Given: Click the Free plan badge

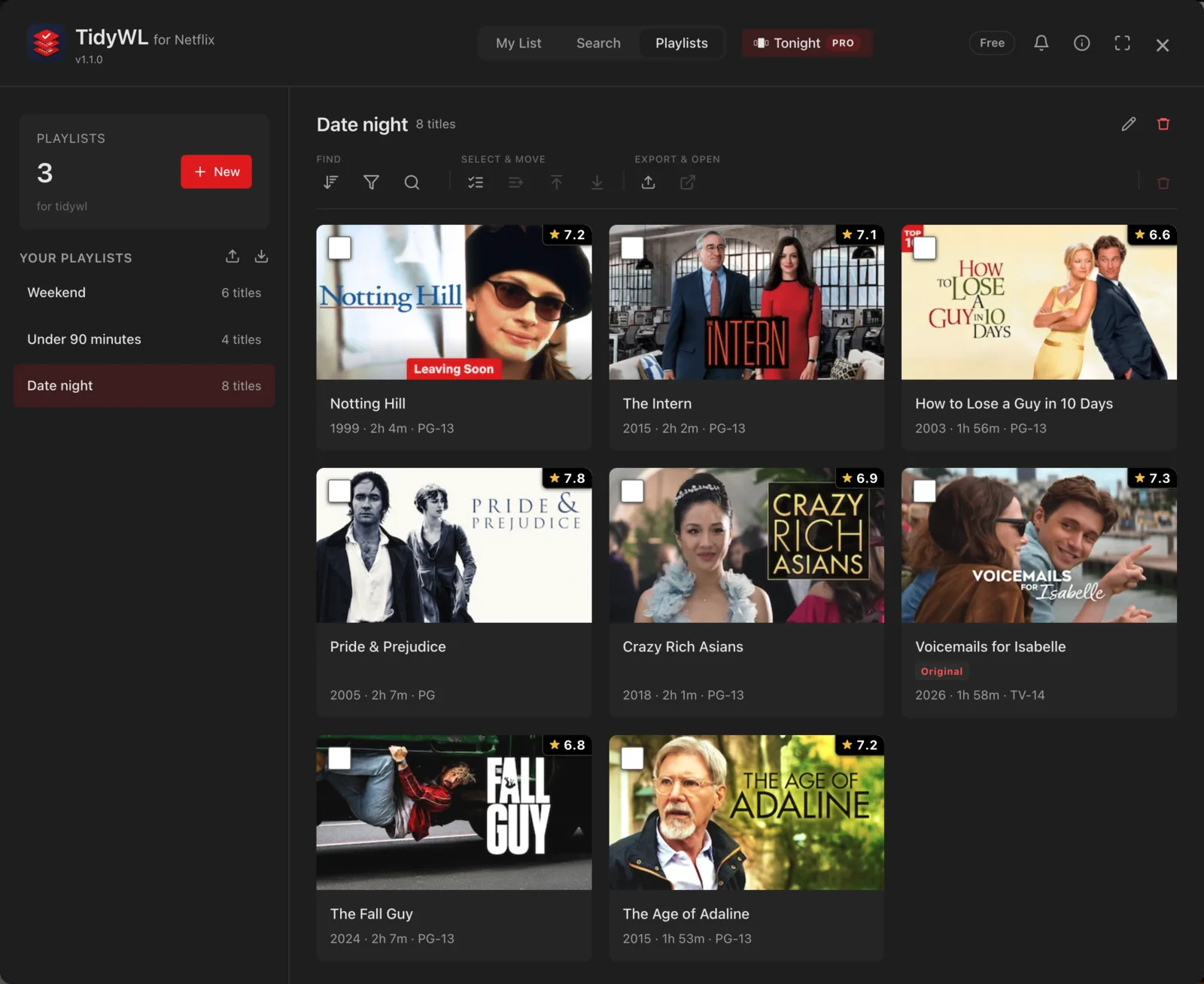Looking at the screenshot, I should click(x=992, y=43).
